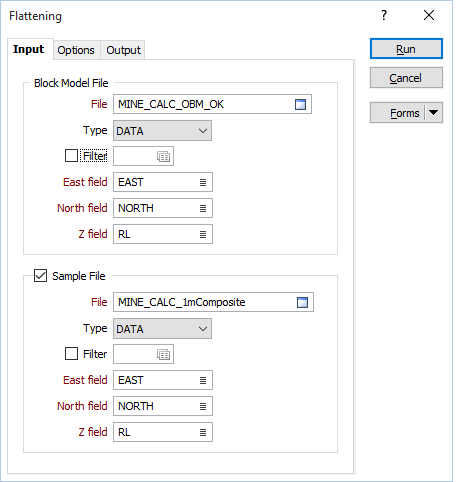The height and width of the screenshot is (482, 458).
Task: Switch to the Output tab
Action: point(123,50)
